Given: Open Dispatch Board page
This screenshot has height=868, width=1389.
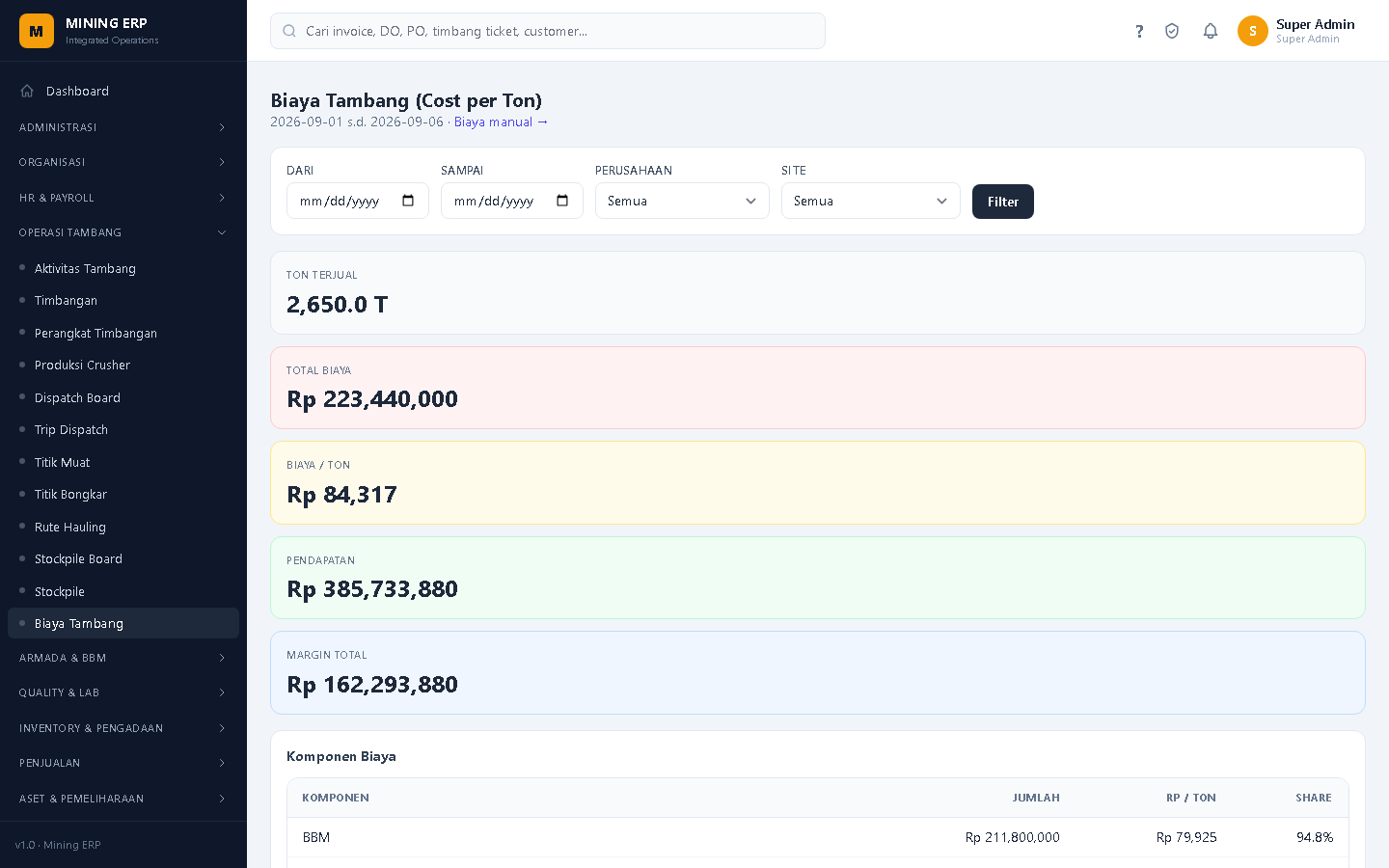Looking at the screenshot, I should pyautogui.click(x=123, y=397).
